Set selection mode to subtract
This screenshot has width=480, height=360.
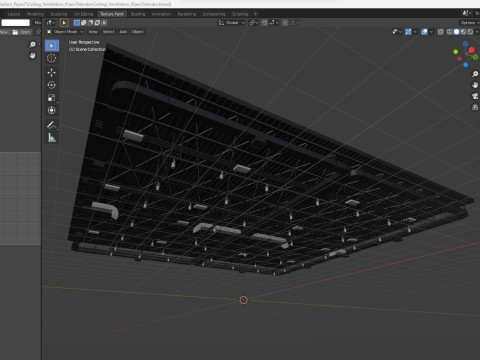pos(90,23)
